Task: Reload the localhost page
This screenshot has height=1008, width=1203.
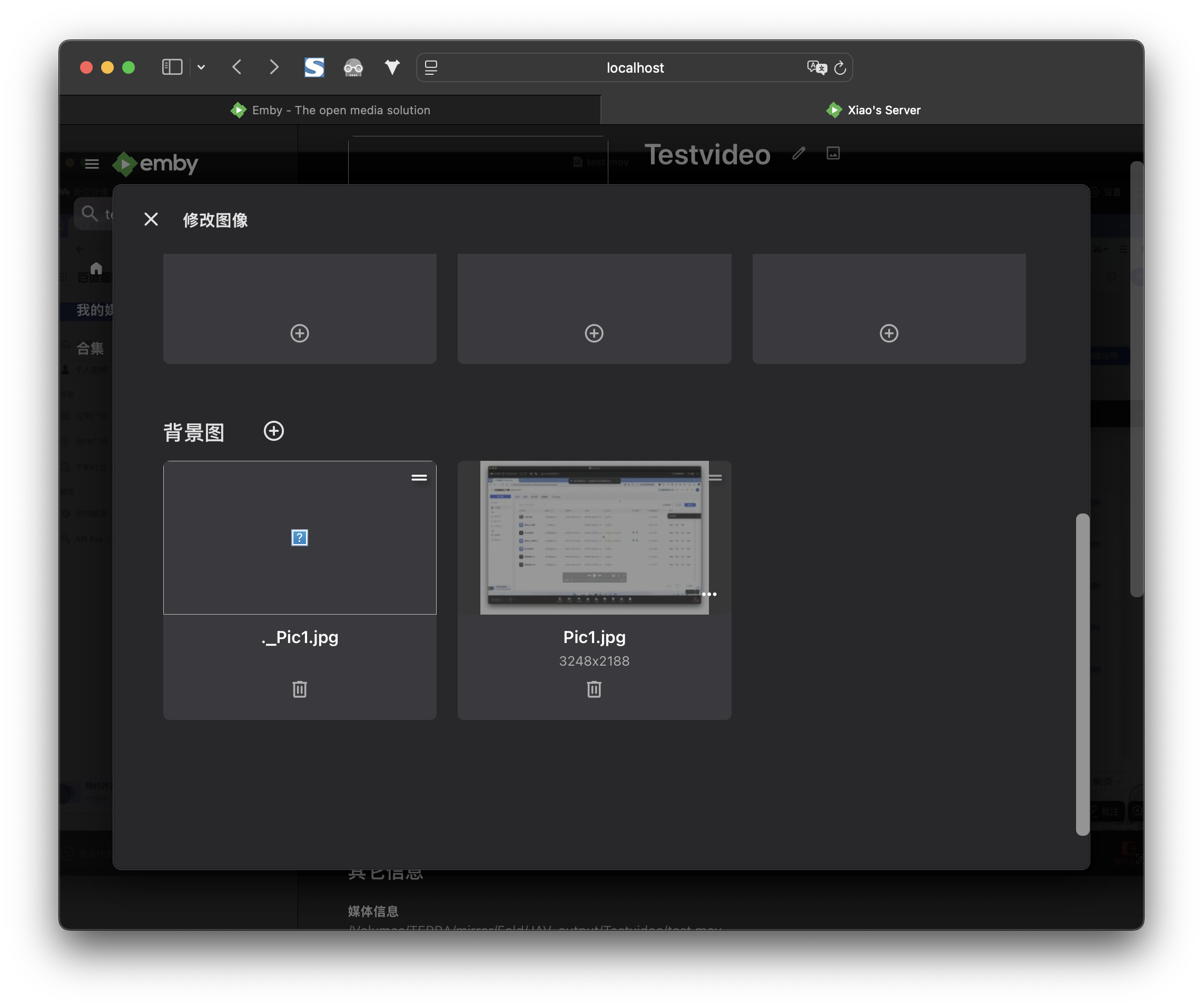Action: [841, 68]
